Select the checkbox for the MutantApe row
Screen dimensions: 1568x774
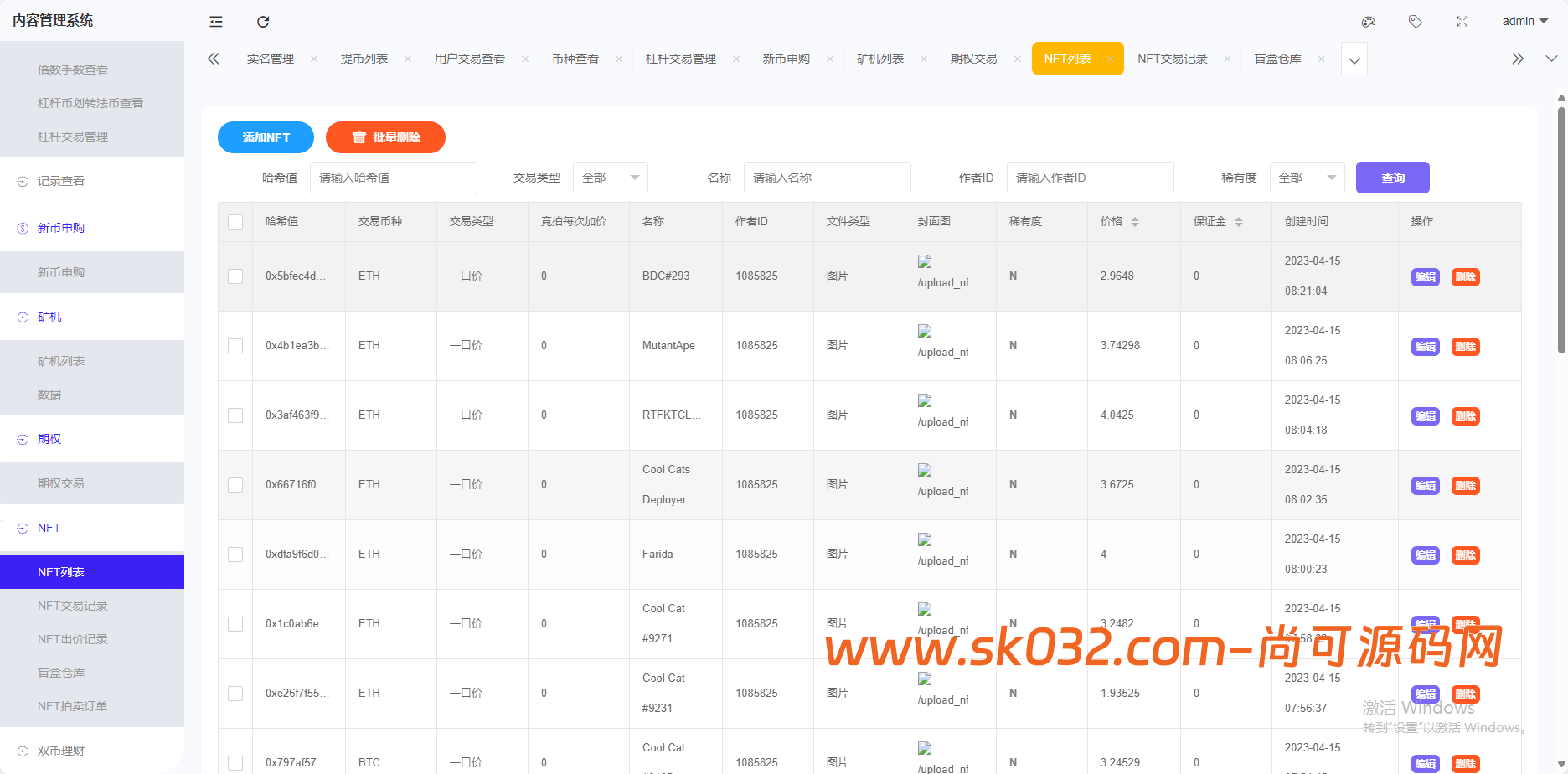(235, 345)
